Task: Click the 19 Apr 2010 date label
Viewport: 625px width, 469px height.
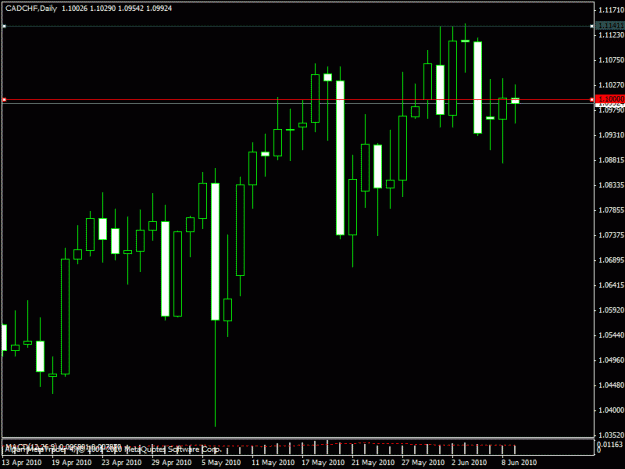Action: point(72,462)
